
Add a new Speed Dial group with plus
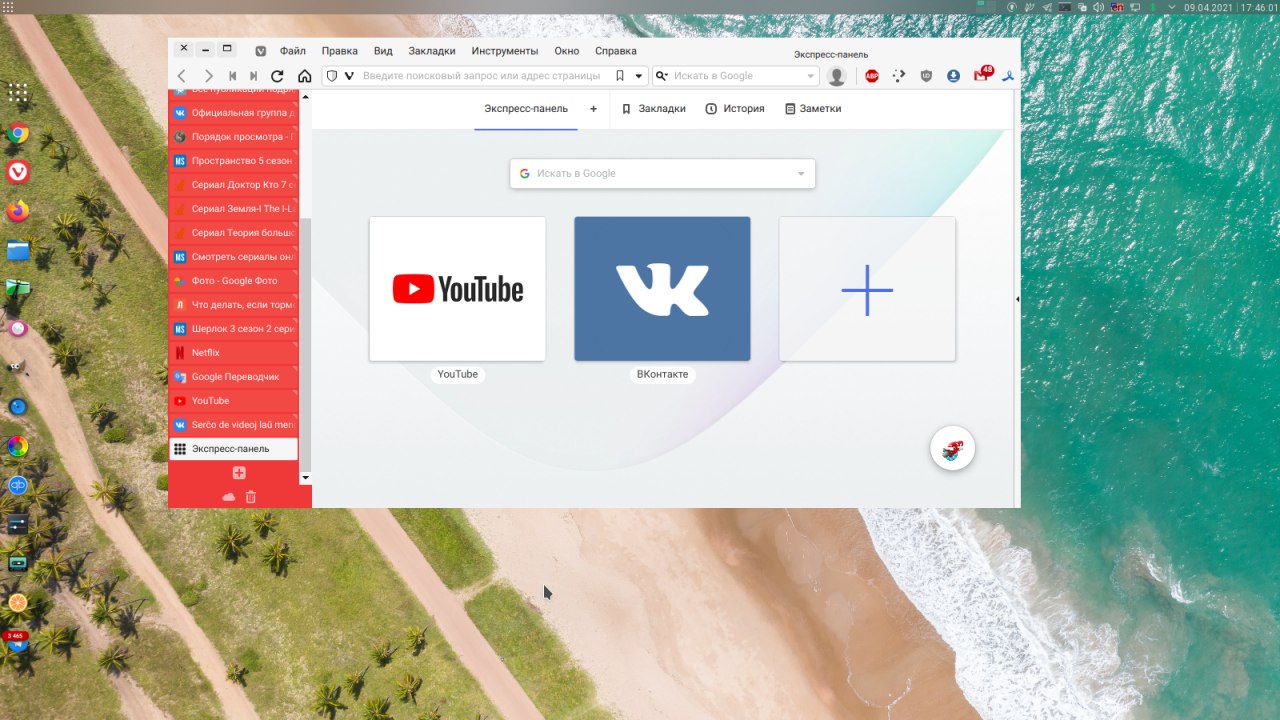pyautogui.click(x=593, y=108)
